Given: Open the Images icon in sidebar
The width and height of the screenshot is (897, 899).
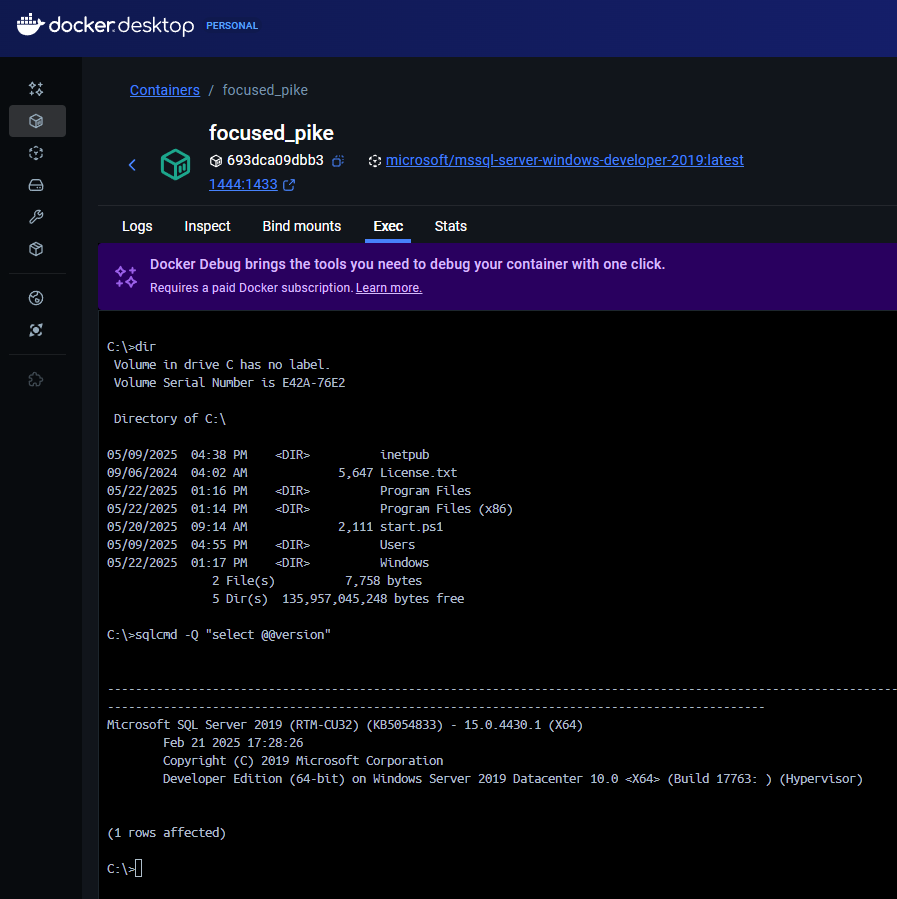Looking at the screenshot, I should 36,153.
